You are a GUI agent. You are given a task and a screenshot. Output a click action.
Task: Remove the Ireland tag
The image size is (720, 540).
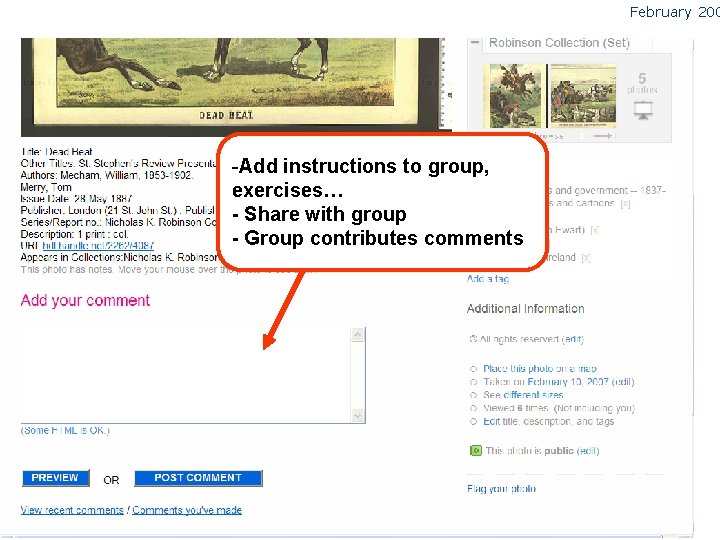pyautogui.click(x=585, y=258)
